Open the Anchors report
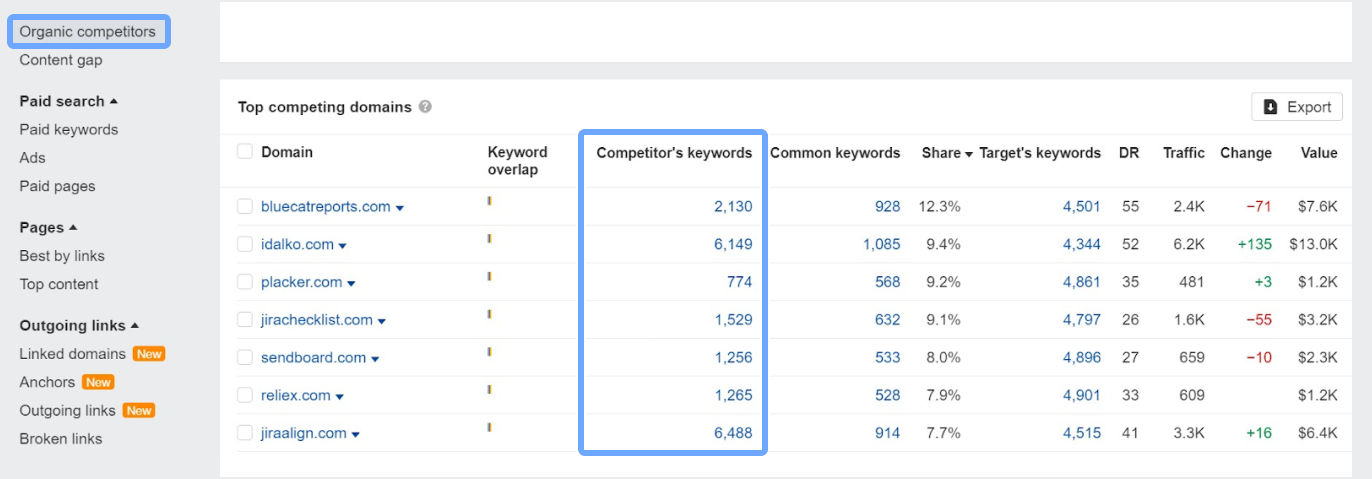 (47, 382)
